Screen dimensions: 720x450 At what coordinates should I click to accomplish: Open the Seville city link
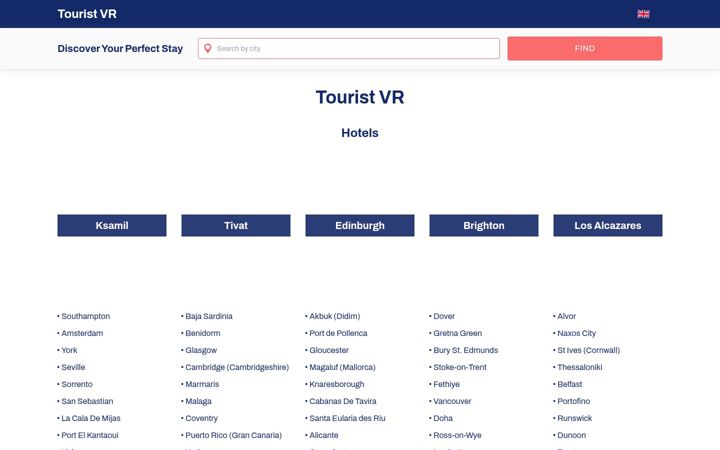(73, 367)
